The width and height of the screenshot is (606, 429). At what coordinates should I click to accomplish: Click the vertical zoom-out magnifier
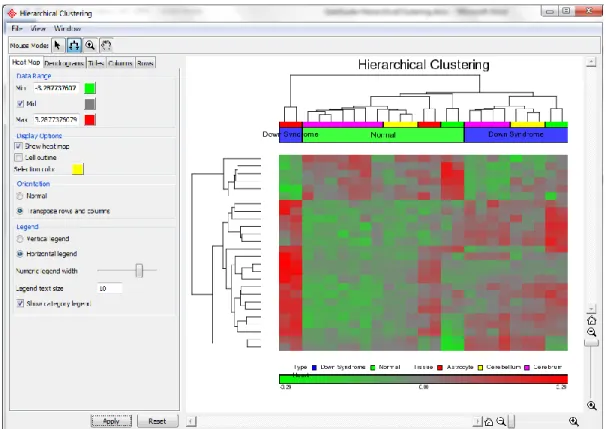click(x=591, y=332)
